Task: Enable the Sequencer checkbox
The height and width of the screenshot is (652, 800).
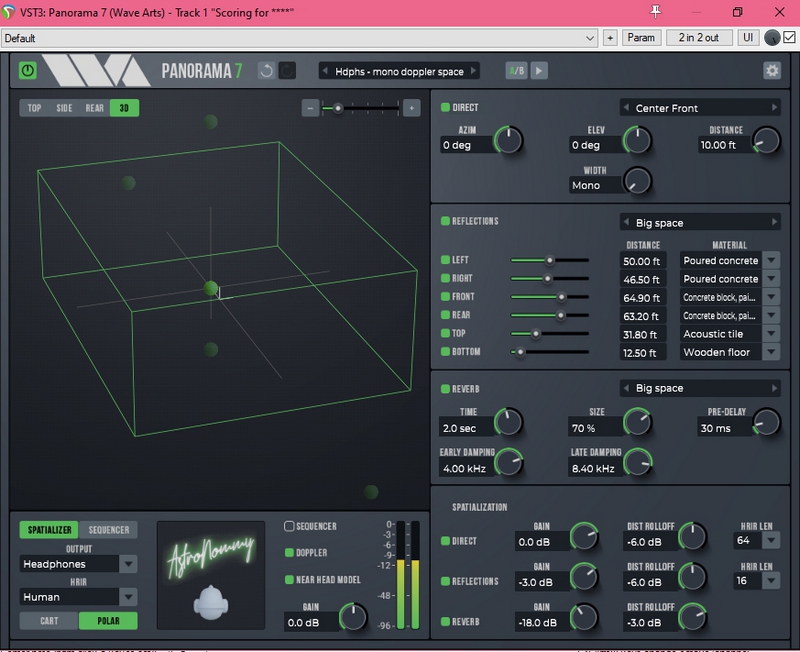Action: 290,526
